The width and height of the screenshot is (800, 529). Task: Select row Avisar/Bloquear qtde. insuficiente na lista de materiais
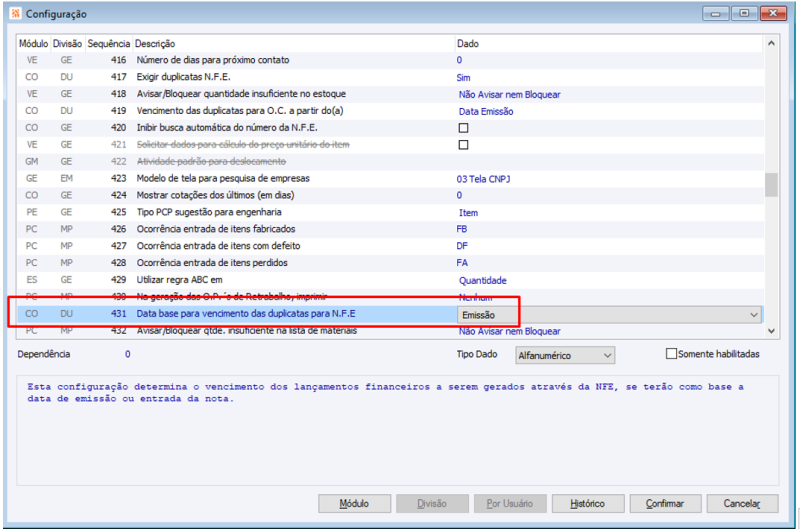point(390,331)
